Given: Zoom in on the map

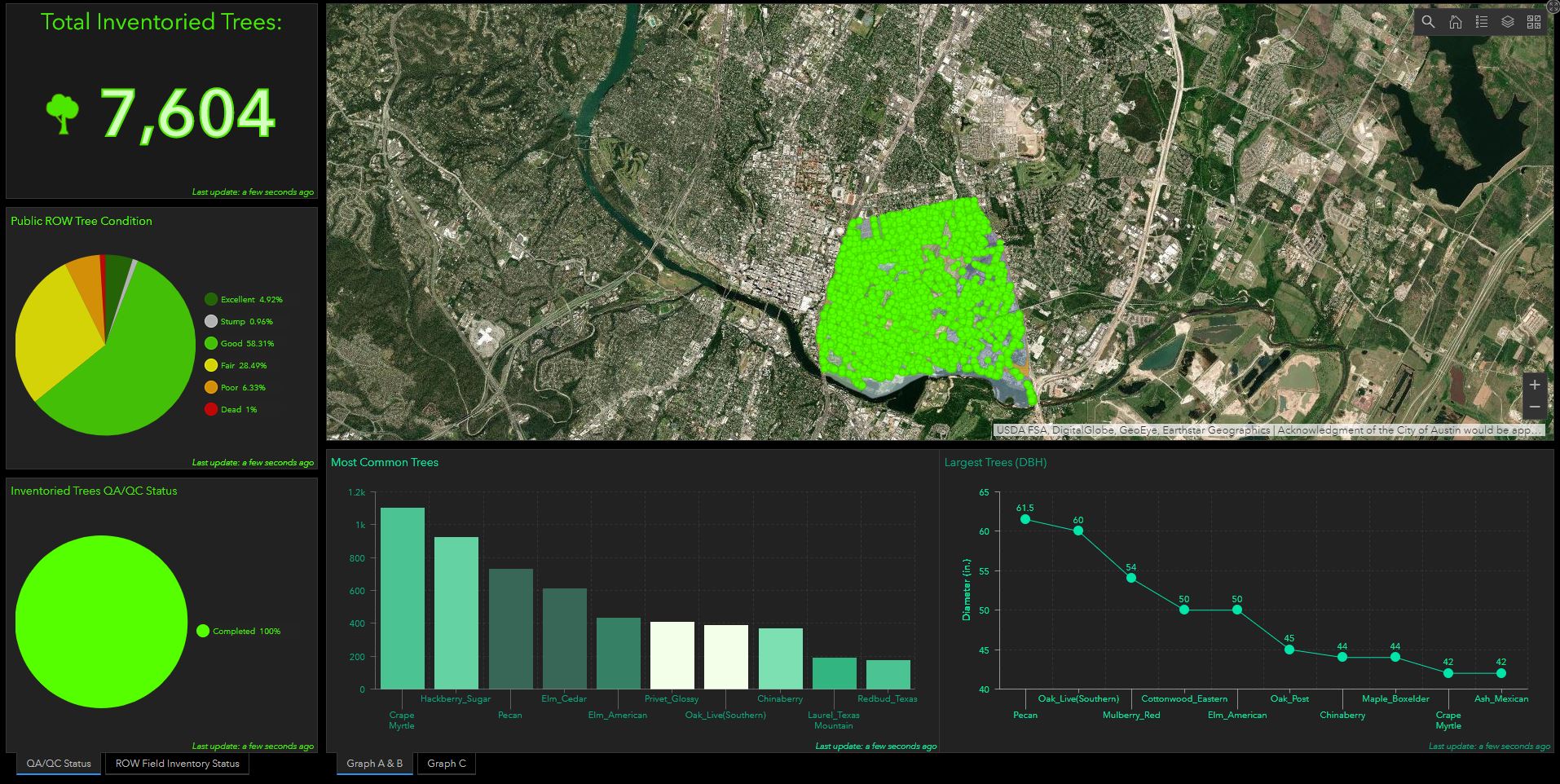Looking at the screenshot, I should click(1535, 385).
